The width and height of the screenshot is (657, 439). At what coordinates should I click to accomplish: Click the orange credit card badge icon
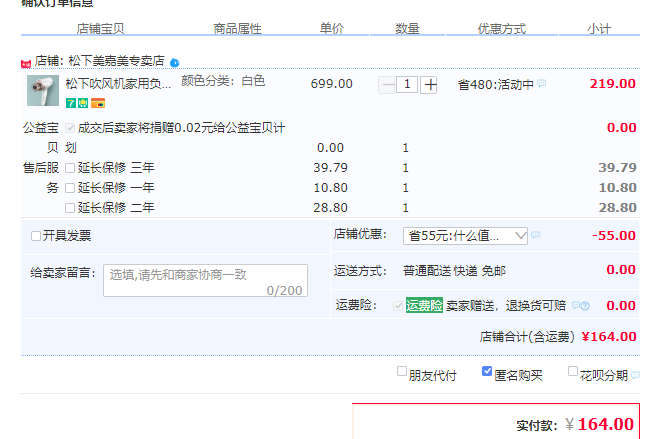[98, 103]
